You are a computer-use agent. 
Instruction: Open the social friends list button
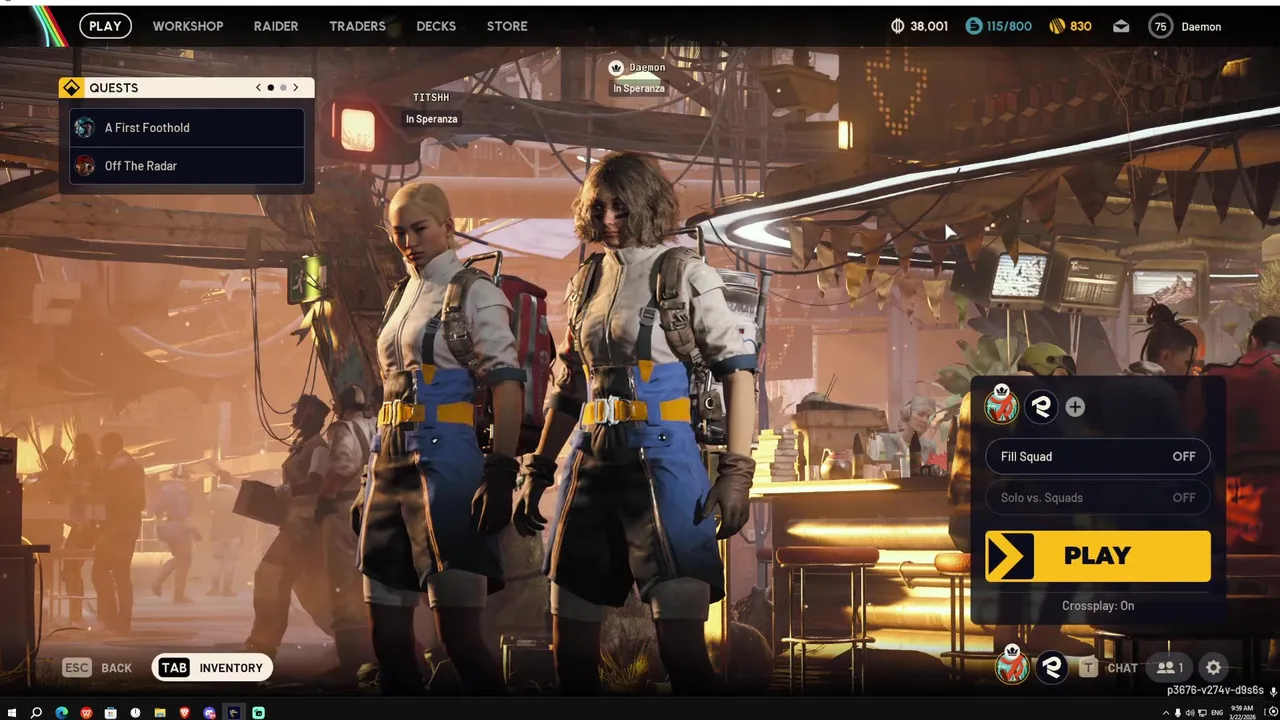tap(1169, 668)
